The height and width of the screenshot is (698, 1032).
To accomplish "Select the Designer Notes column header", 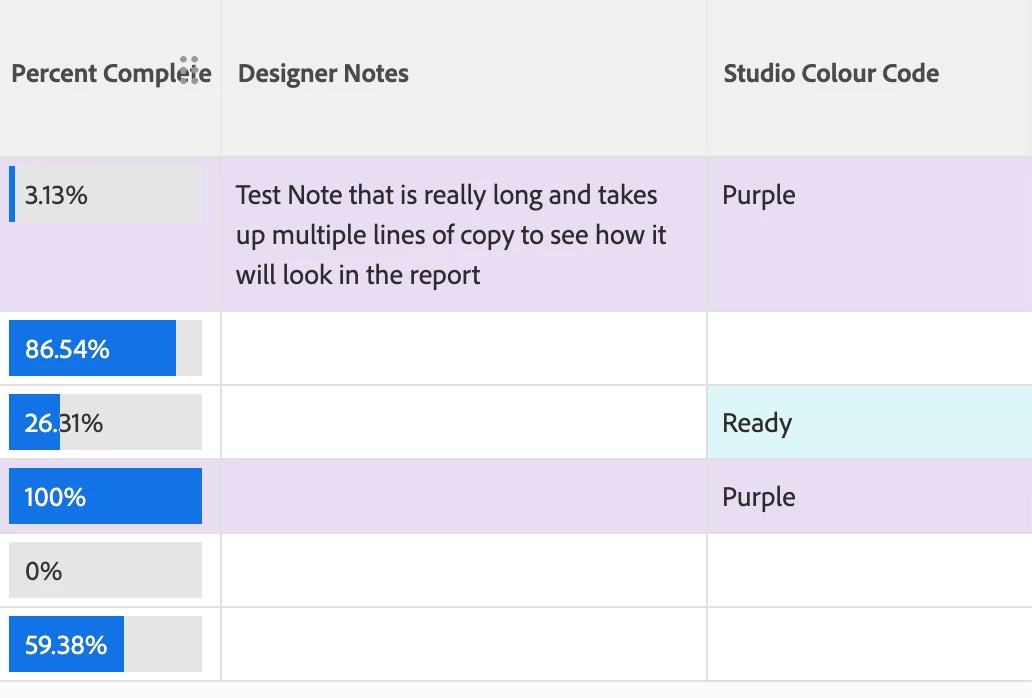I will point(323,74).
